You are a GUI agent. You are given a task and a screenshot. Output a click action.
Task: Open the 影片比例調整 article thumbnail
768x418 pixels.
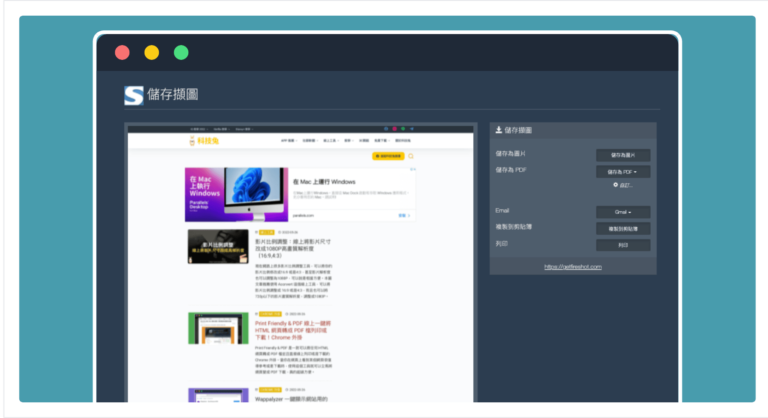point(218,246)
